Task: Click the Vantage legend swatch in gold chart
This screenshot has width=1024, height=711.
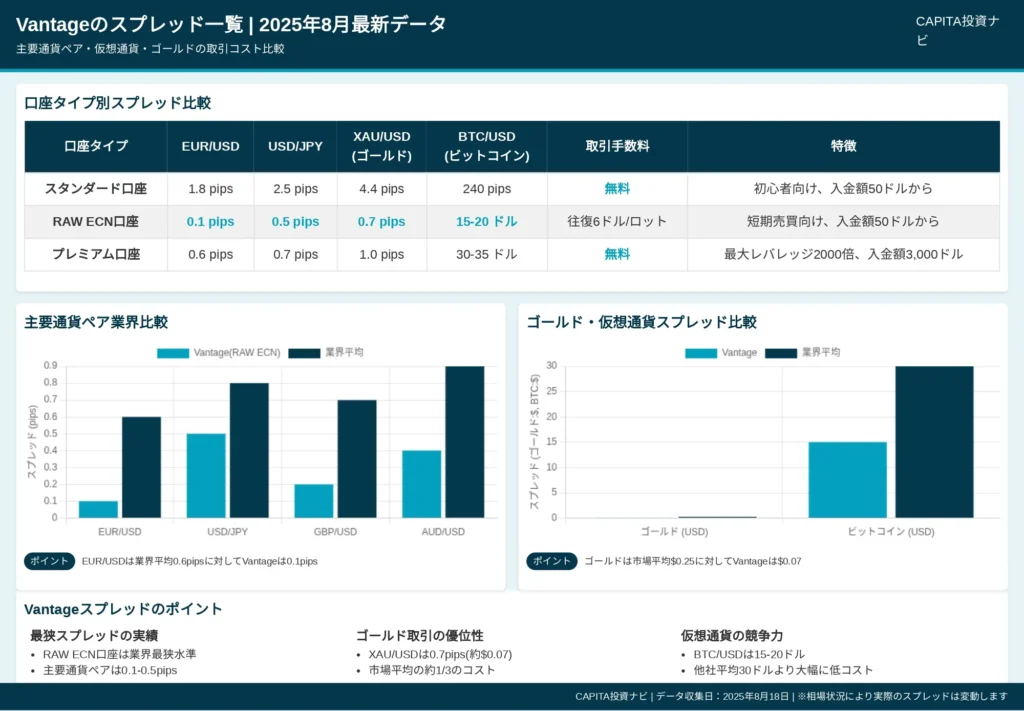Action: [x=701, y=353]
